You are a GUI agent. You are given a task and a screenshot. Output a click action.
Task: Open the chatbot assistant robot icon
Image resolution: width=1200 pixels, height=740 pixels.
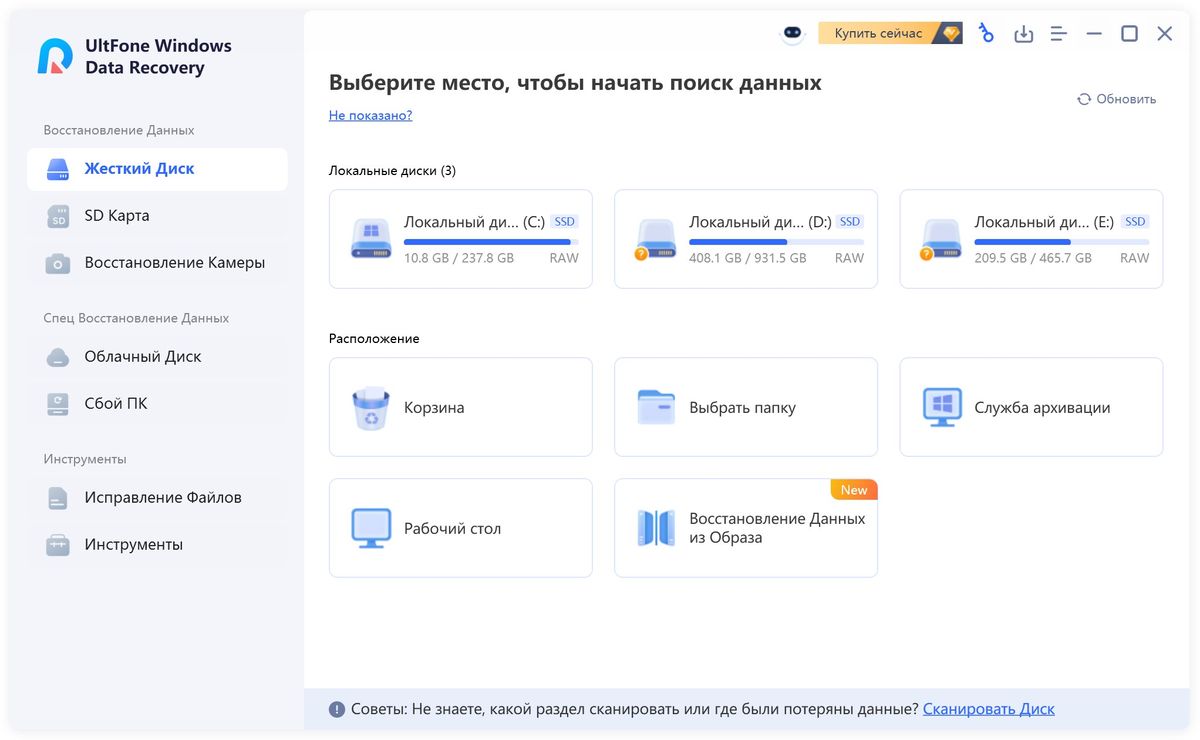click(x=793, y=34)
